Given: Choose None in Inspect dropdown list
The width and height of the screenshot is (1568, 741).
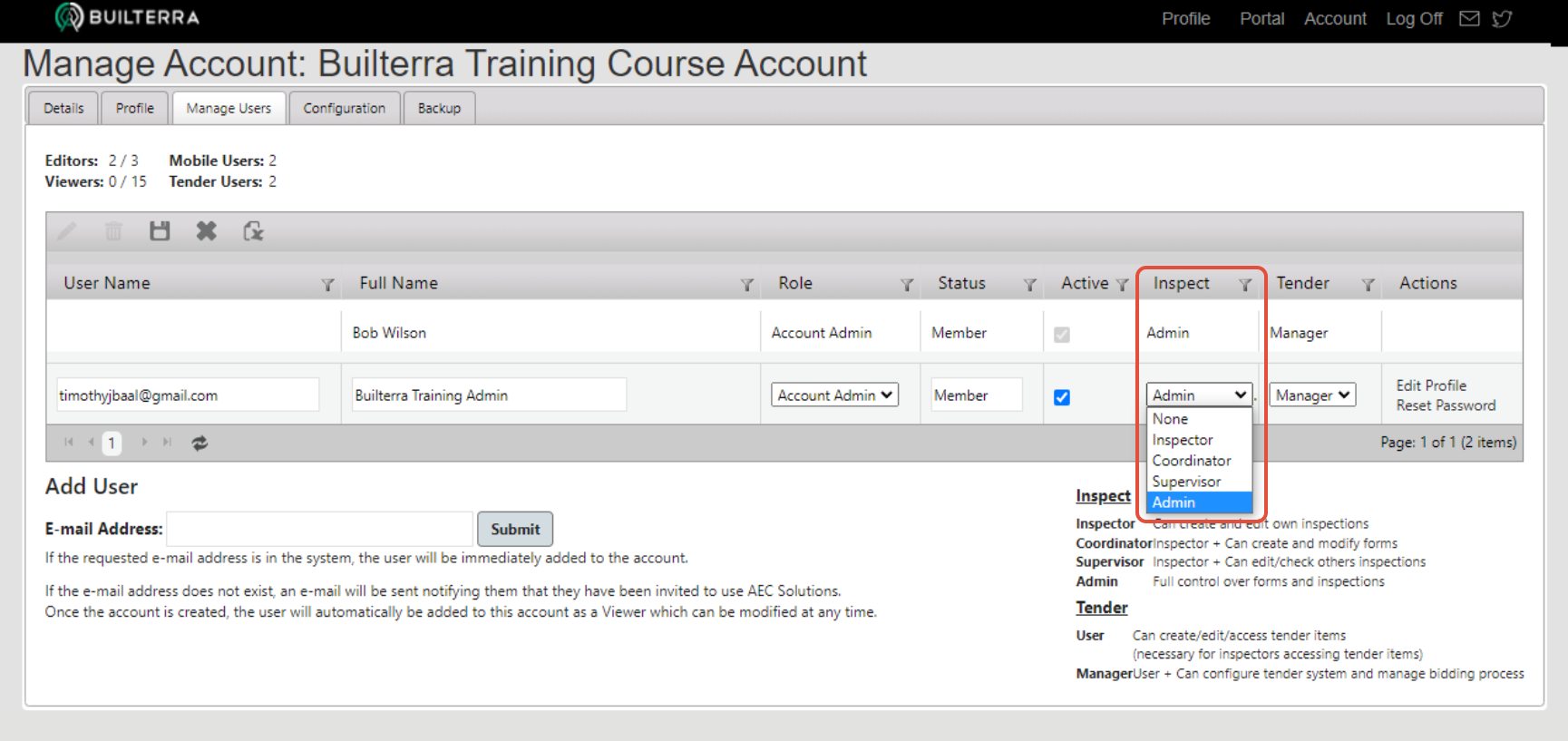Looking at the screenshot, I should tap(1199, 419).
